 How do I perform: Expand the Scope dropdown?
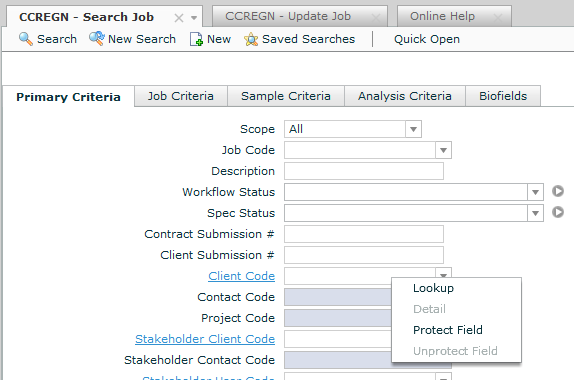click(413, 129)
